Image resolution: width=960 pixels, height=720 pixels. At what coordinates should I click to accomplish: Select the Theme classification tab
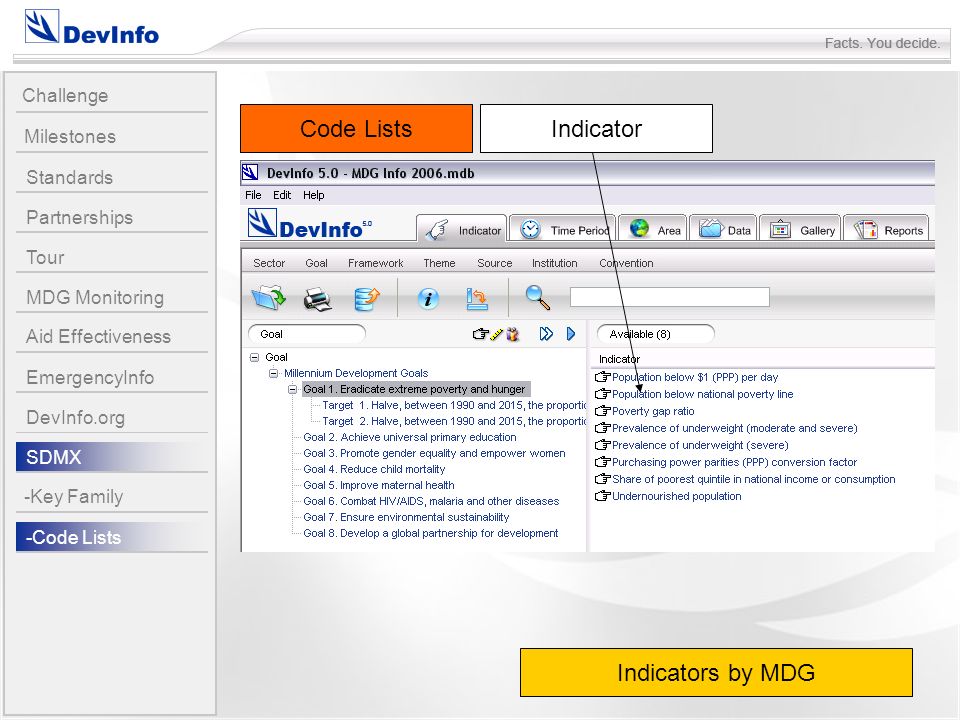(x=439, y=263)
